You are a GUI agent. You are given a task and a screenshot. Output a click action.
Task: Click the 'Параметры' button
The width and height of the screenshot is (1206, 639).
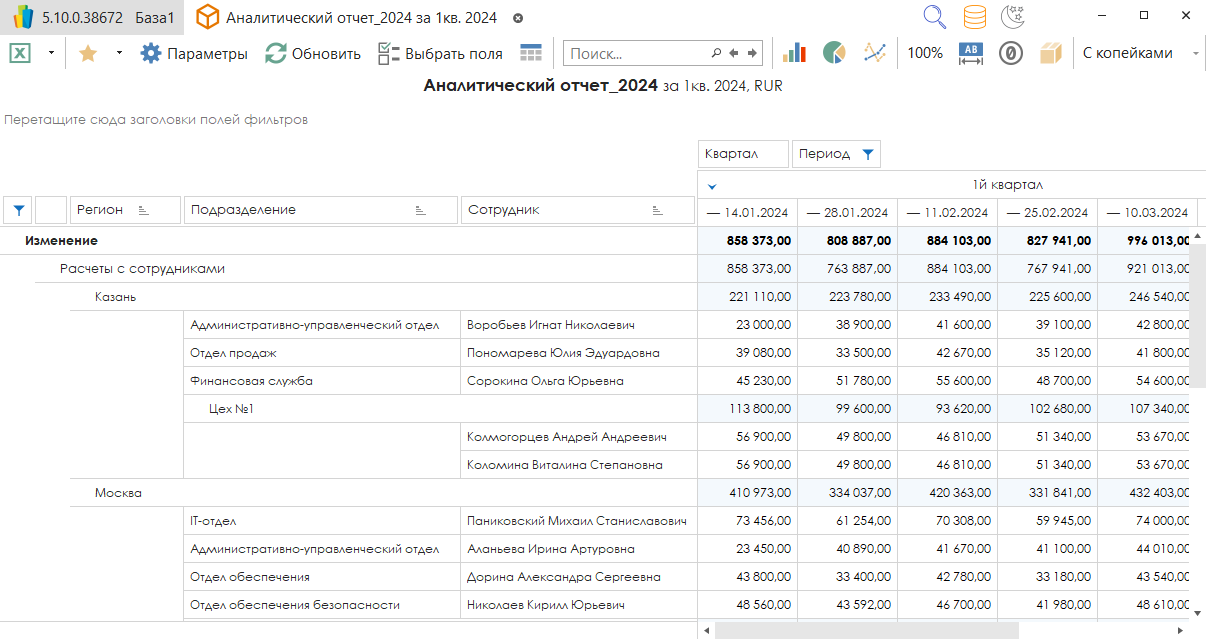click(194, 54)
